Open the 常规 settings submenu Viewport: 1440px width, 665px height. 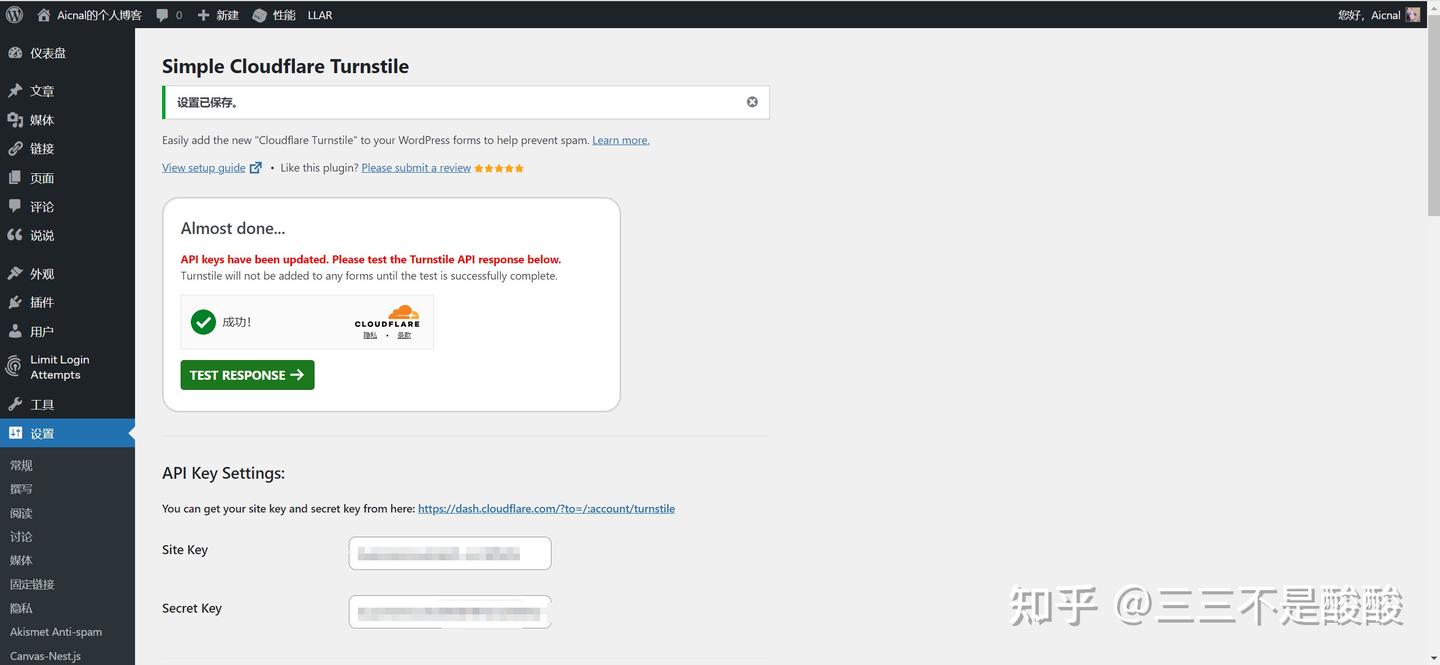(21, 465)
